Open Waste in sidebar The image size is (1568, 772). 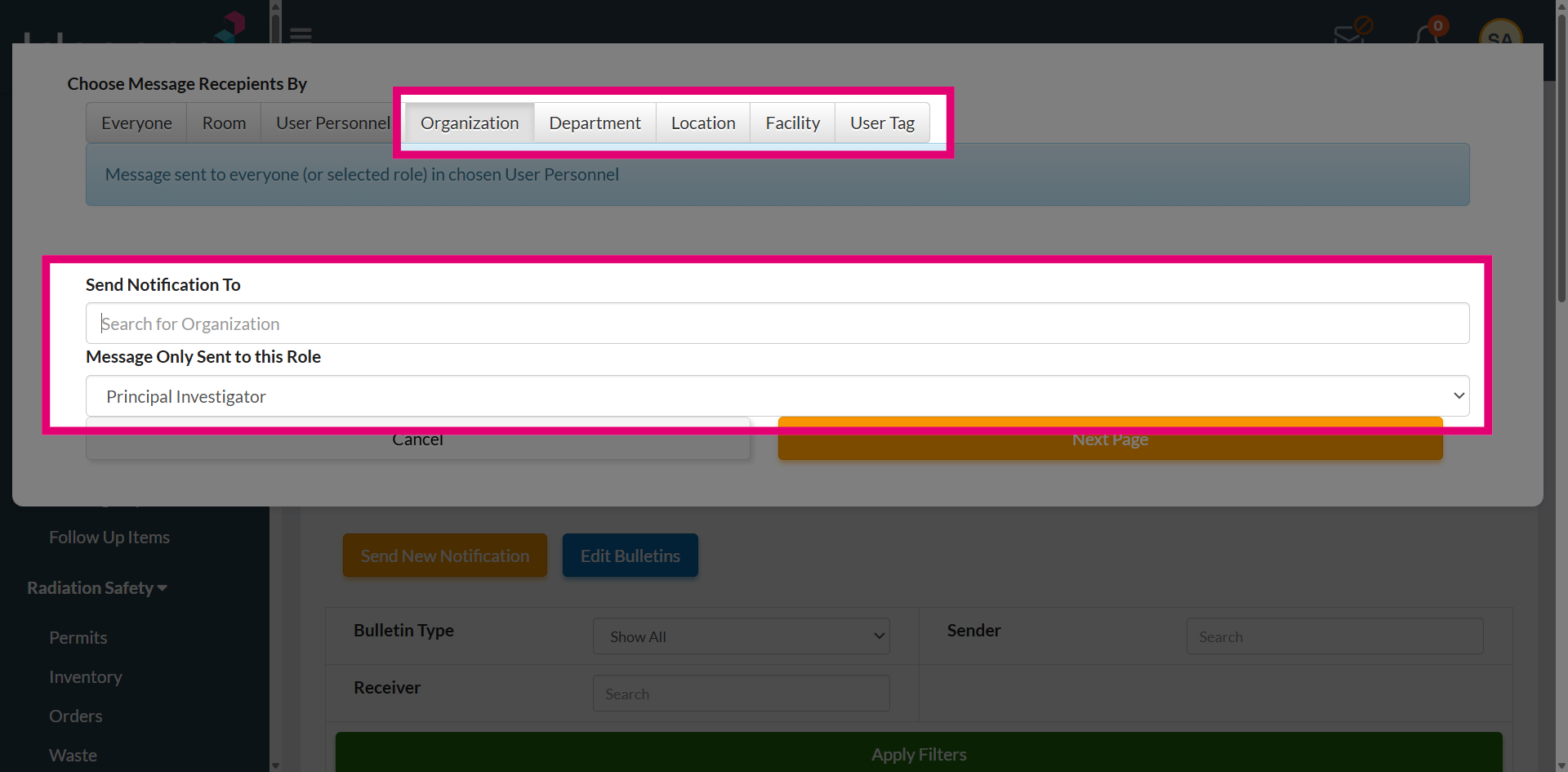point(73,756)
